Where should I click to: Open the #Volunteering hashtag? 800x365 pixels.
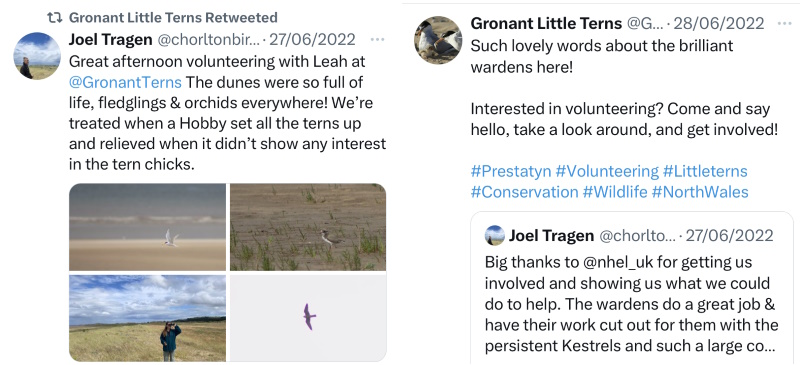(607, 171)
